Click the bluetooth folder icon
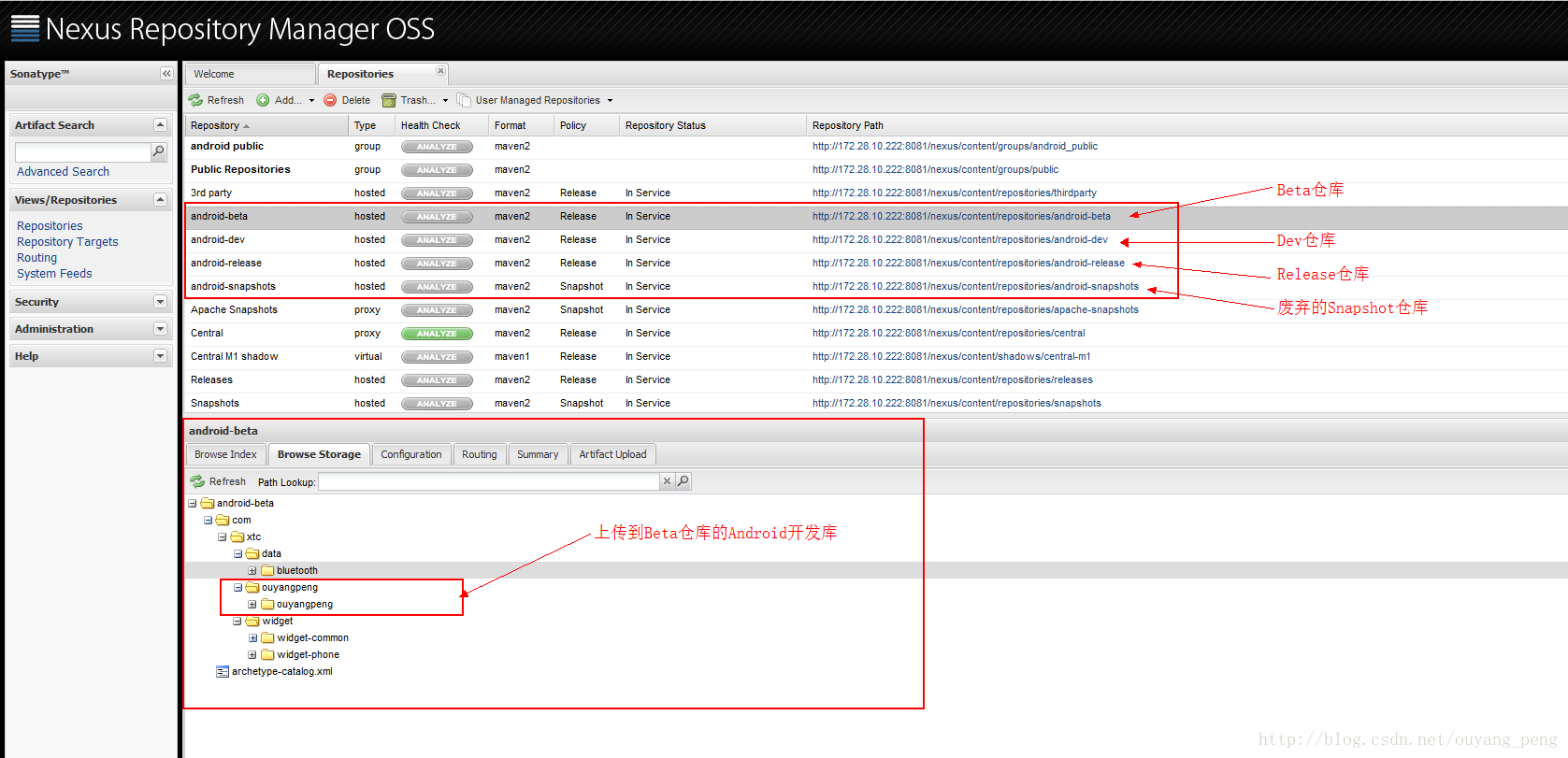 coord(267,570)
